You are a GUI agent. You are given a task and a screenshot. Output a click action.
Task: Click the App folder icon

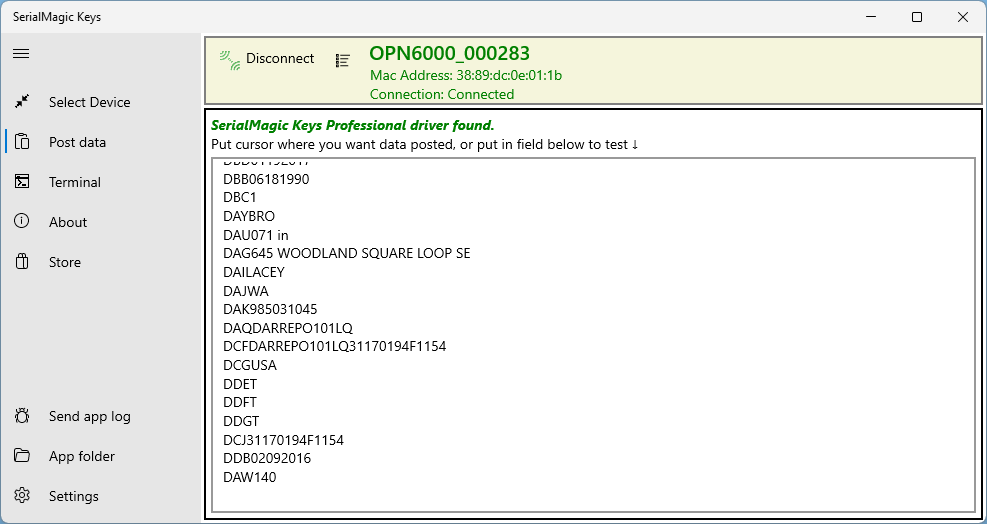pyautogui.click(x=22, y=455)
